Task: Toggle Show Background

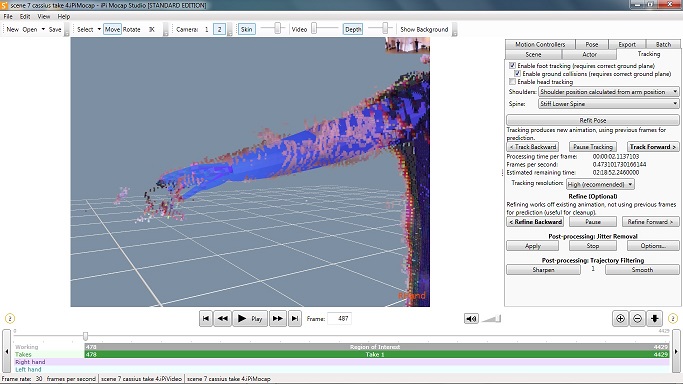Action: [424, 29]
